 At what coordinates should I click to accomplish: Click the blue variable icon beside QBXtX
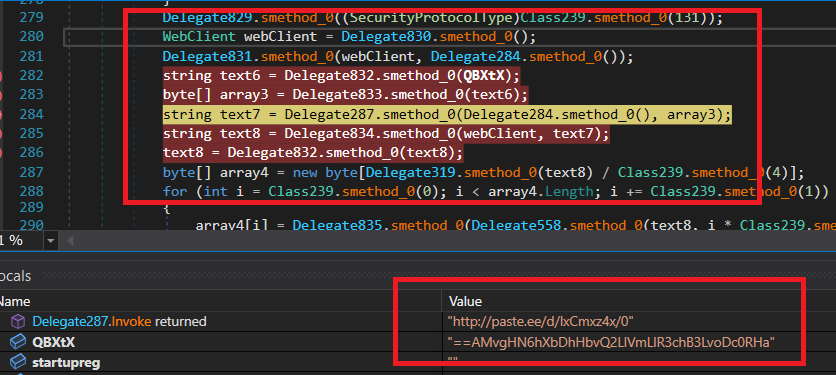[x=18, y=342]
